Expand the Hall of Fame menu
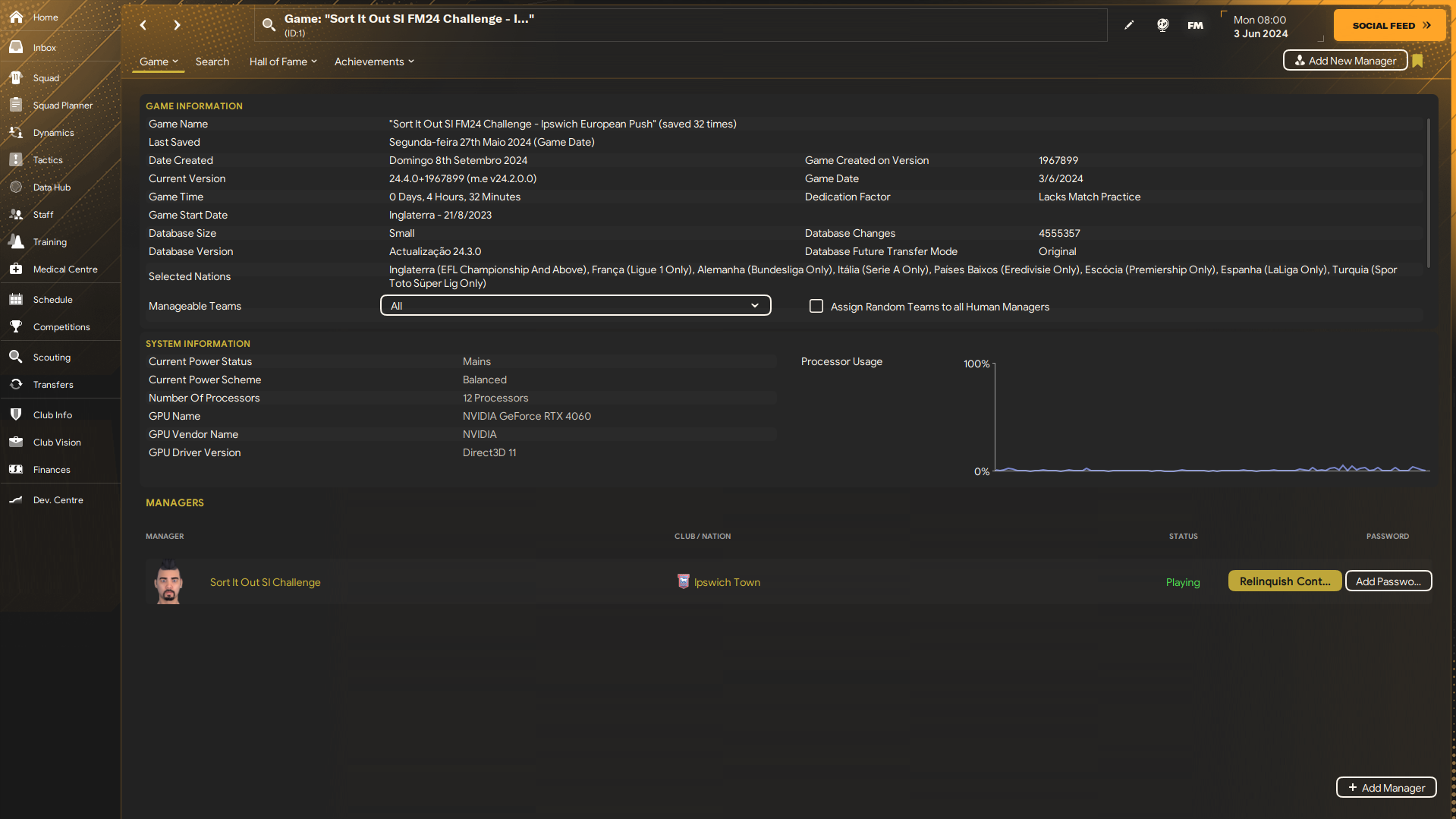This screenshot has height=819, width=1456. pos(283,61)
